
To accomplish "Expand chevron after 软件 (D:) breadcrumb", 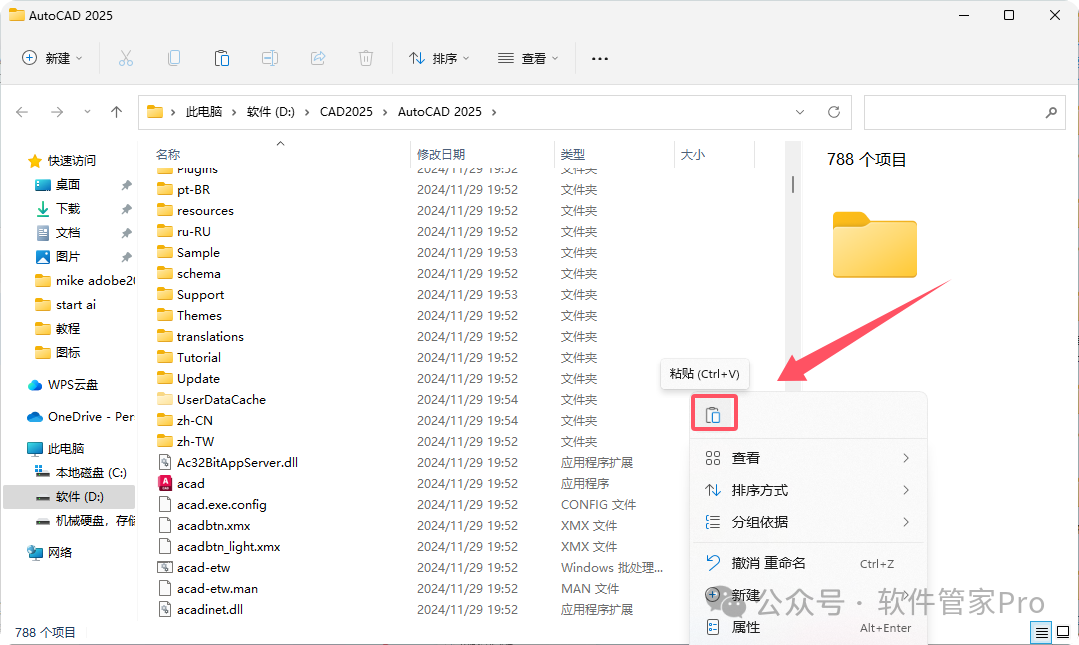I will (x=307, y=112).
